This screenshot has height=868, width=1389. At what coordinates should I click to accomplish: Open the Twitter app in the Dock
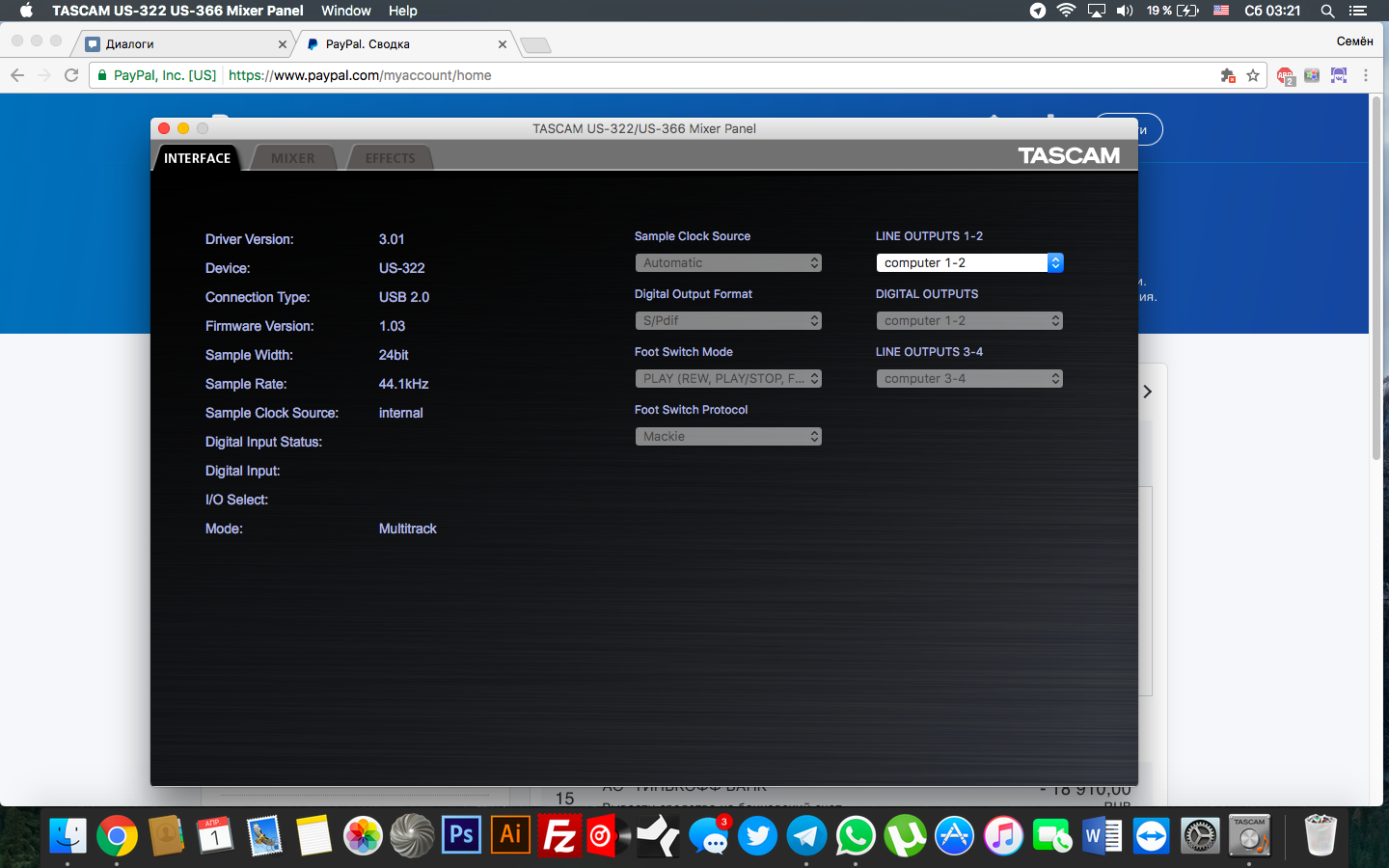(757, 836)
